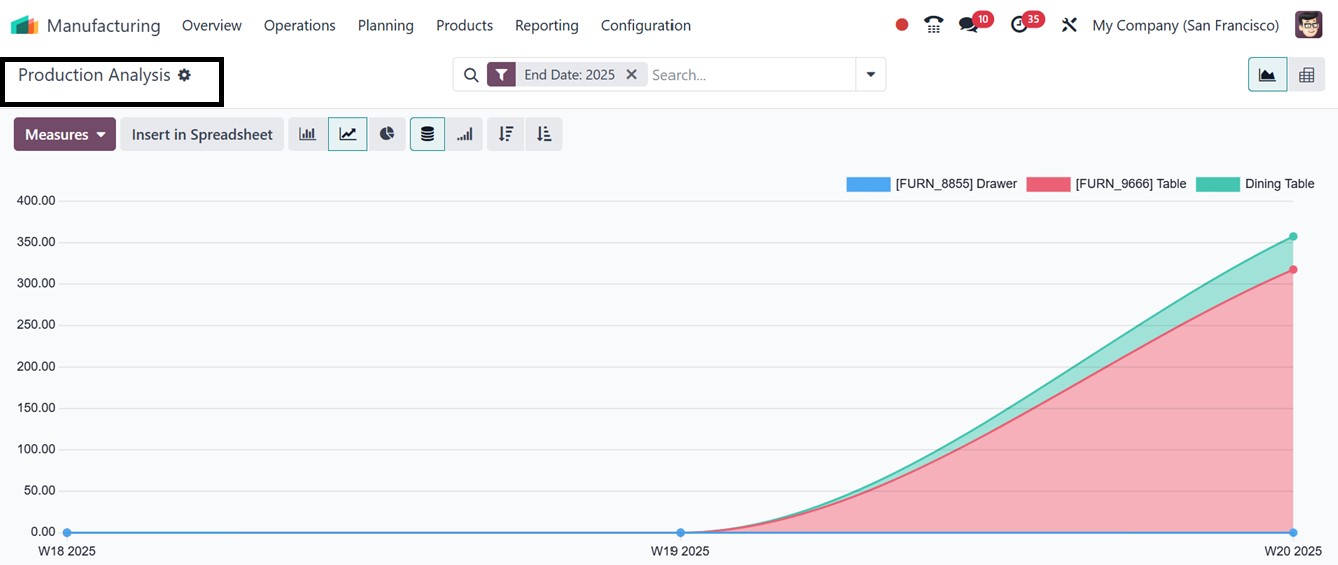Switch to bar chart view

coord(307,134)
